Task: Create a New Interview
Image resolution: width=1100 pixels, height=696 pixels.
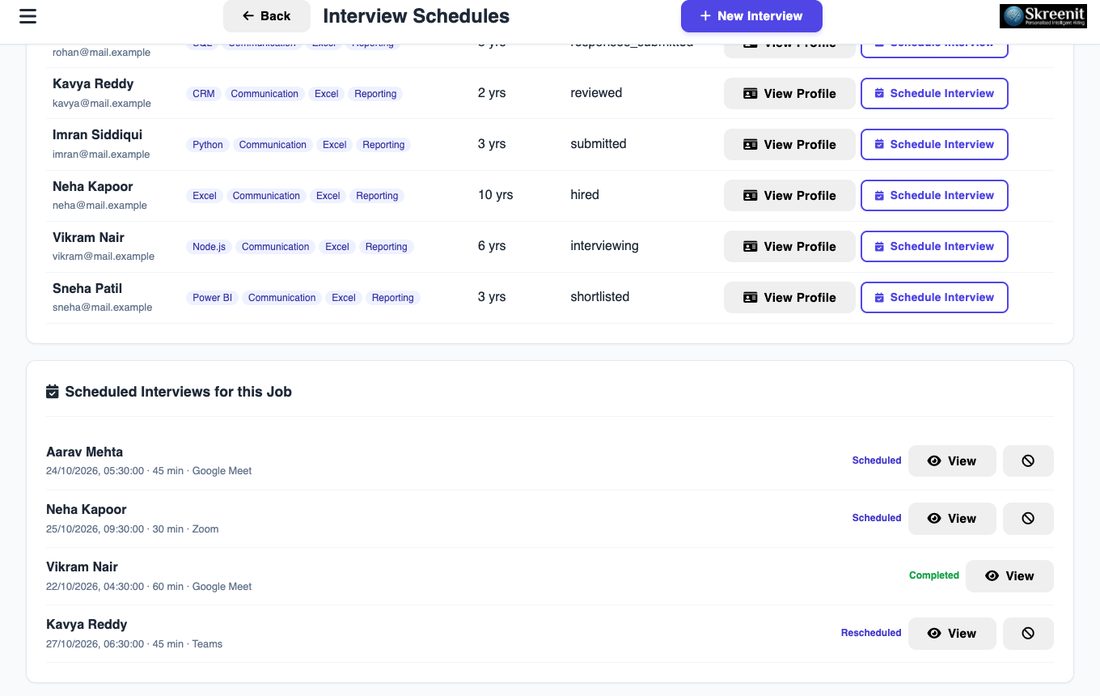Action: click(751, 16)
